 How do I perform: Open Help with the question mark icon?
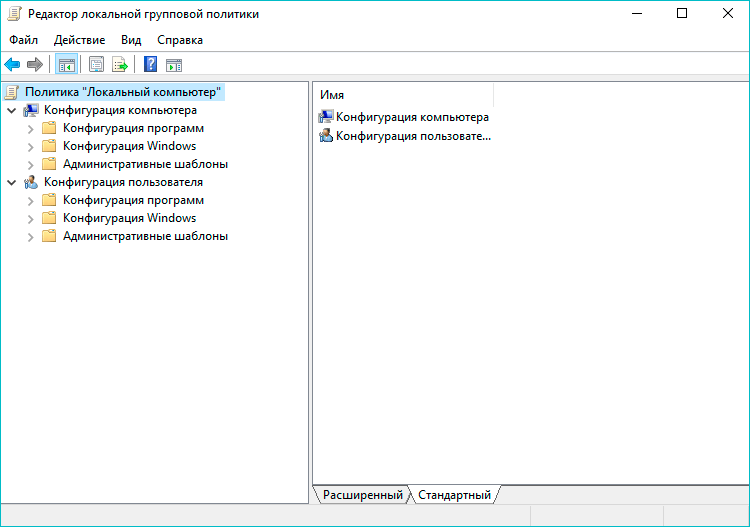tap(150, 65)
